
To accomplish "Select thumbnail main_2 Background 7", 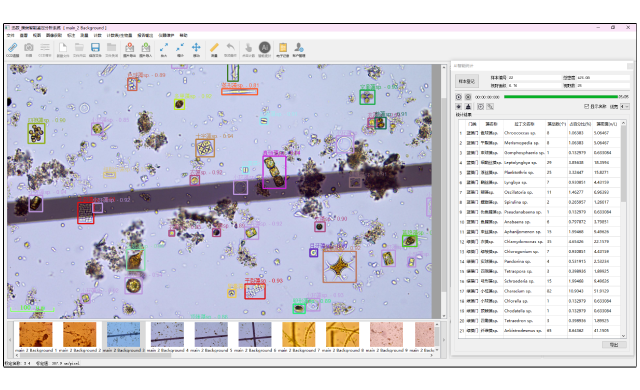I will 299,337.
